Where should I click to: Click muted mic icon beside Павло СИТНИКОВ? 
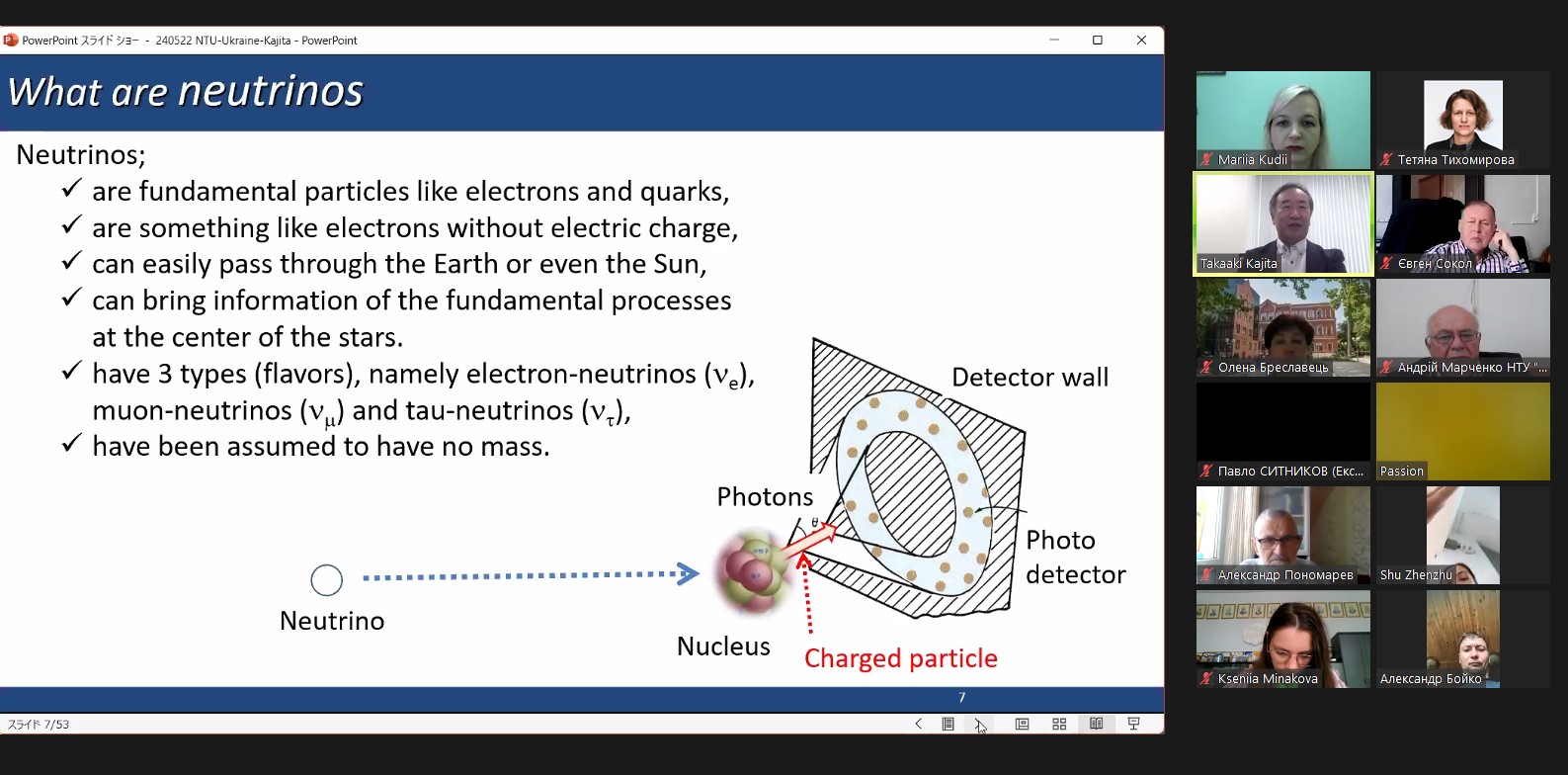(x=1206, y=471)
